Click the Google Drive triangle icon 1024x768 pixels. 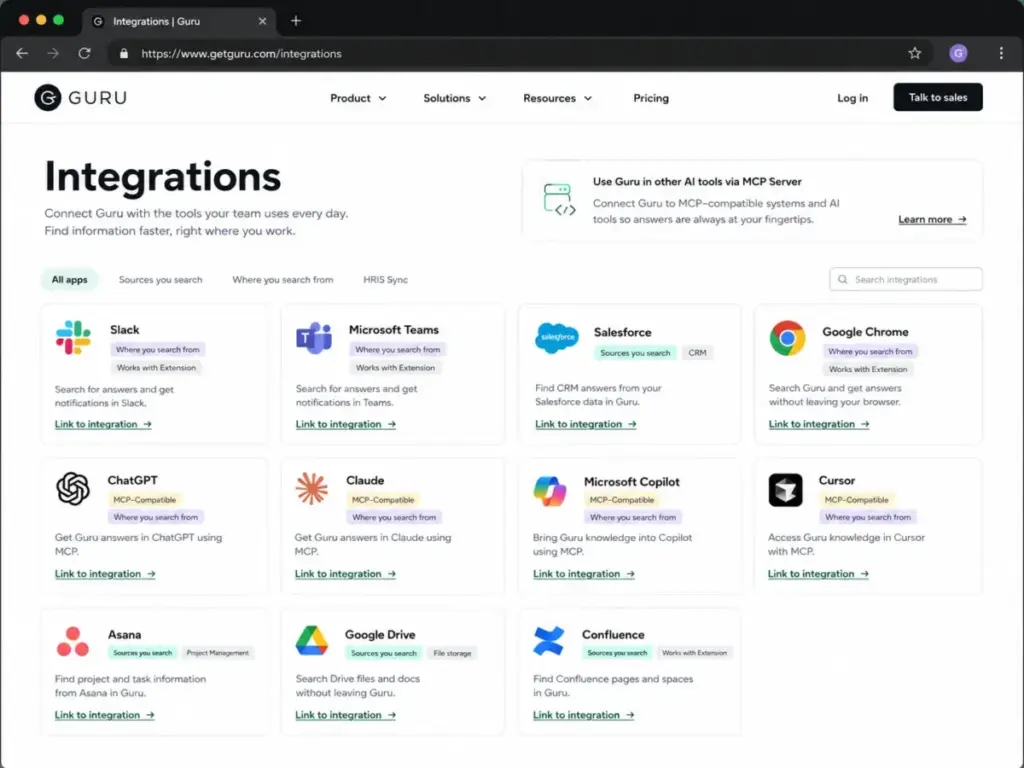[x=312, y=641]
